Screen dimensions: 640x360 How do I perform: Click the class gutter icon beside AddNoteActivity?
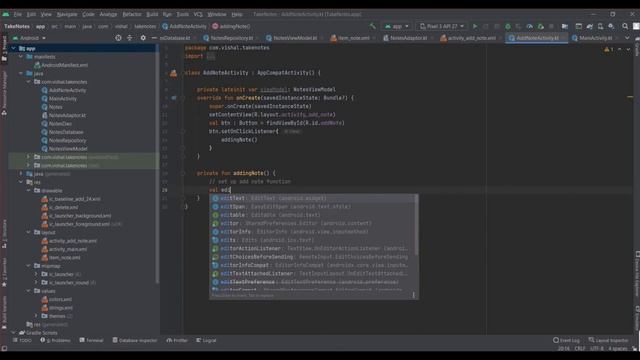tap(173, 73)
